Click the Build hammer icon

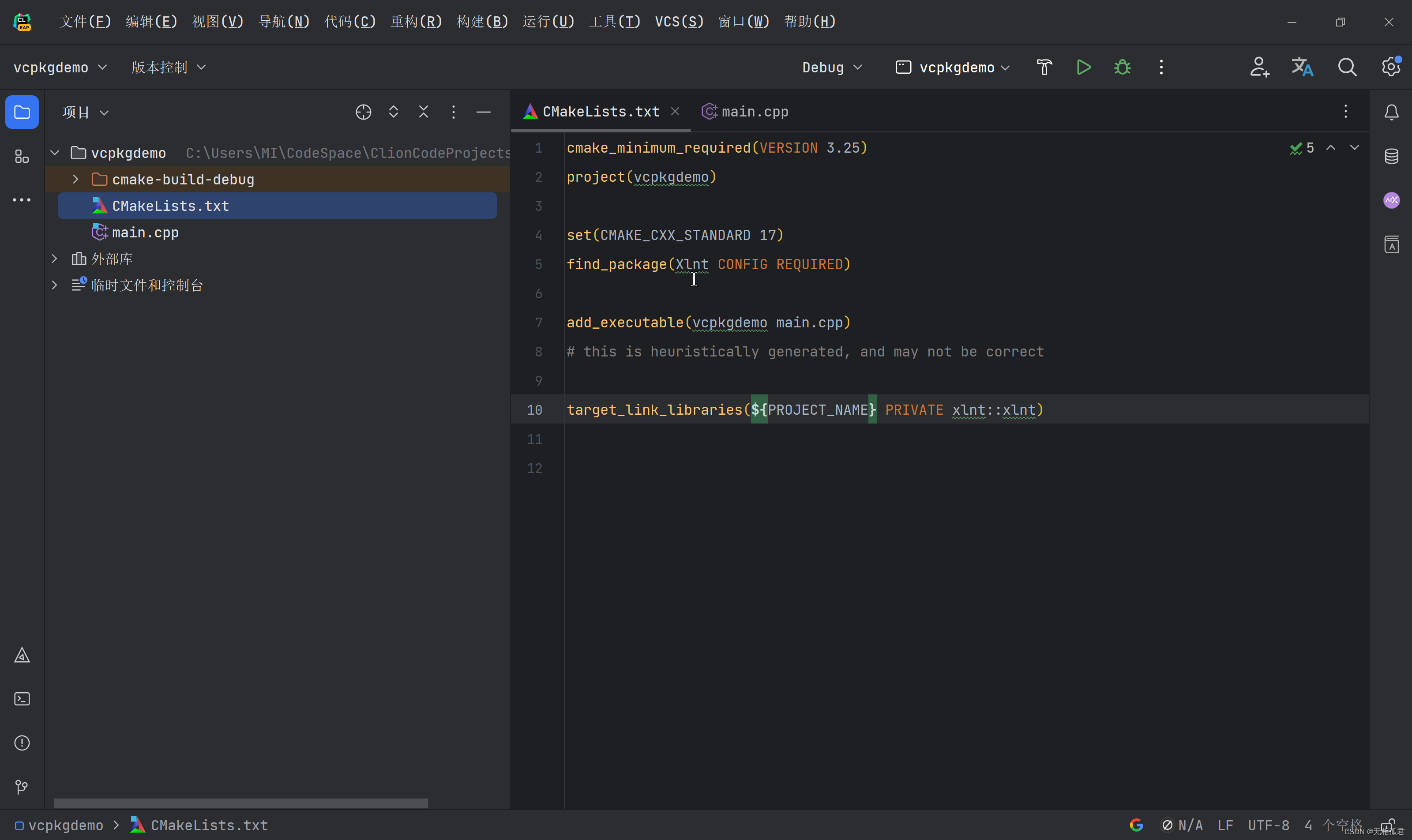pos(1044,67)
